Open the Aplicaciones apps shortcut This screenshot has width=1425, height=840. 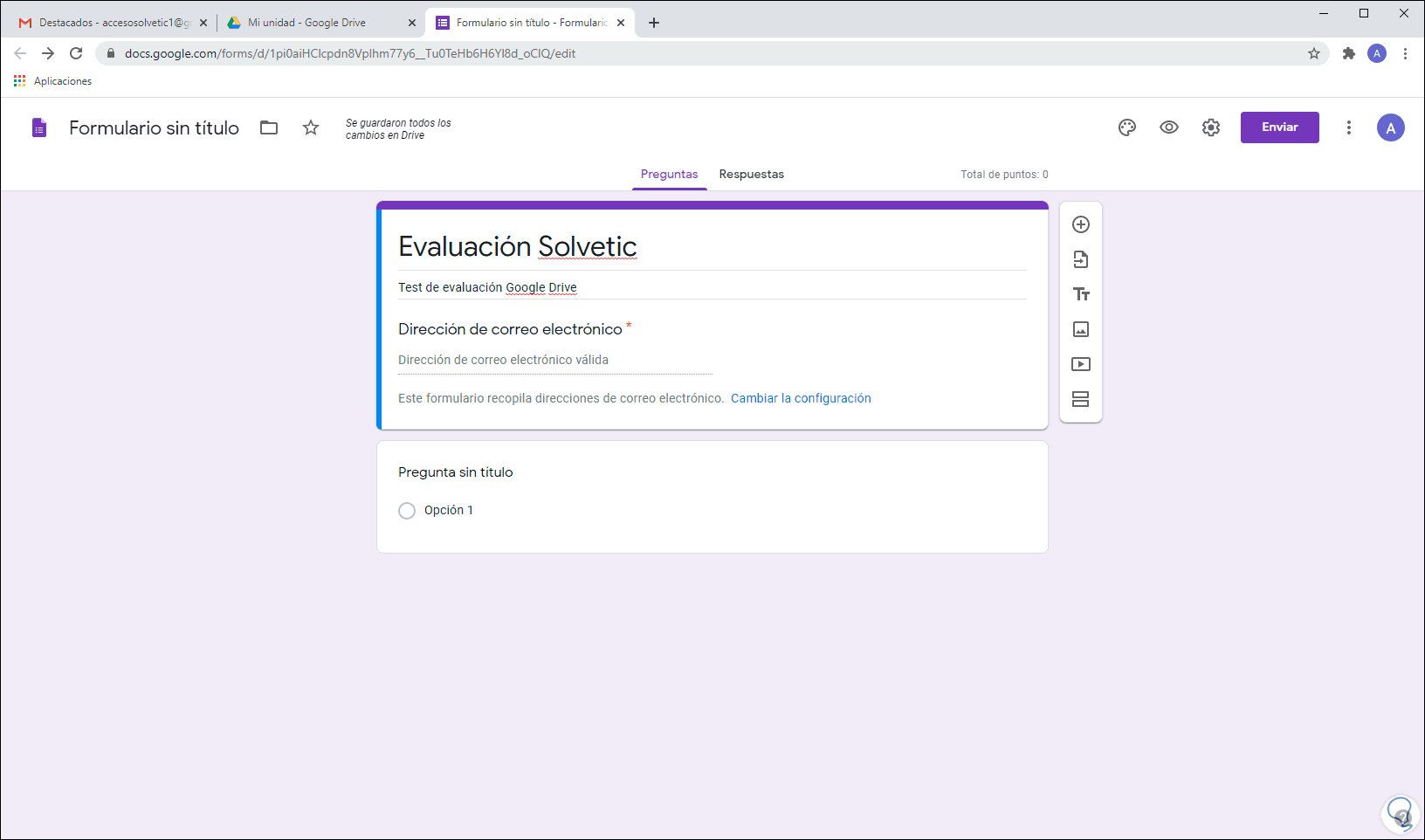(x=52, y=81)
